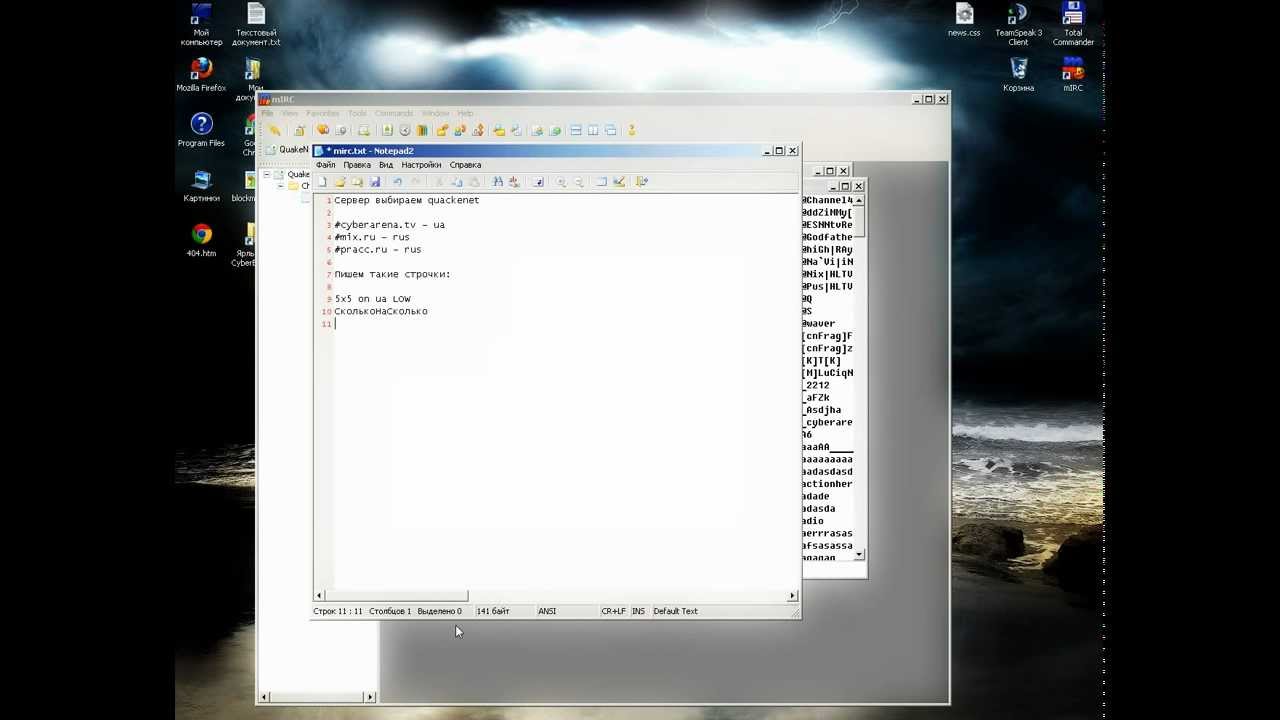The height and width of the screenshot is (720, 1280).
Task: Open the 404.htm desktop file
Action: pyautogui.click(x=201, y=240)
